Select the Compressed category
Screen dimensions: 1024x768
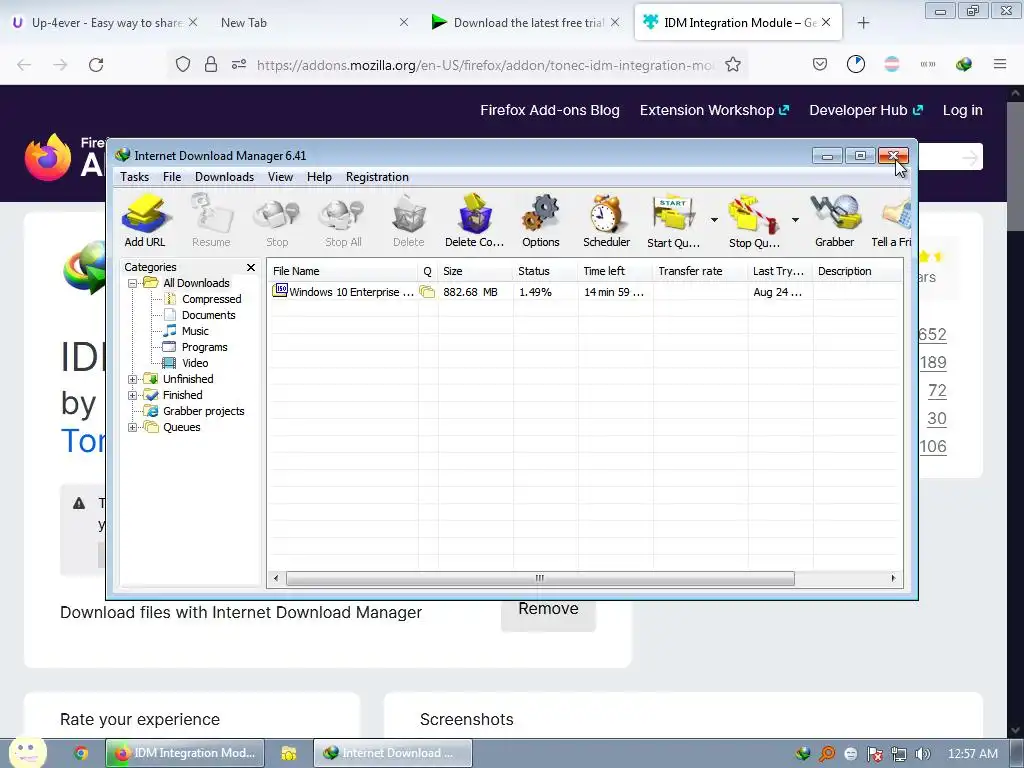212,299
